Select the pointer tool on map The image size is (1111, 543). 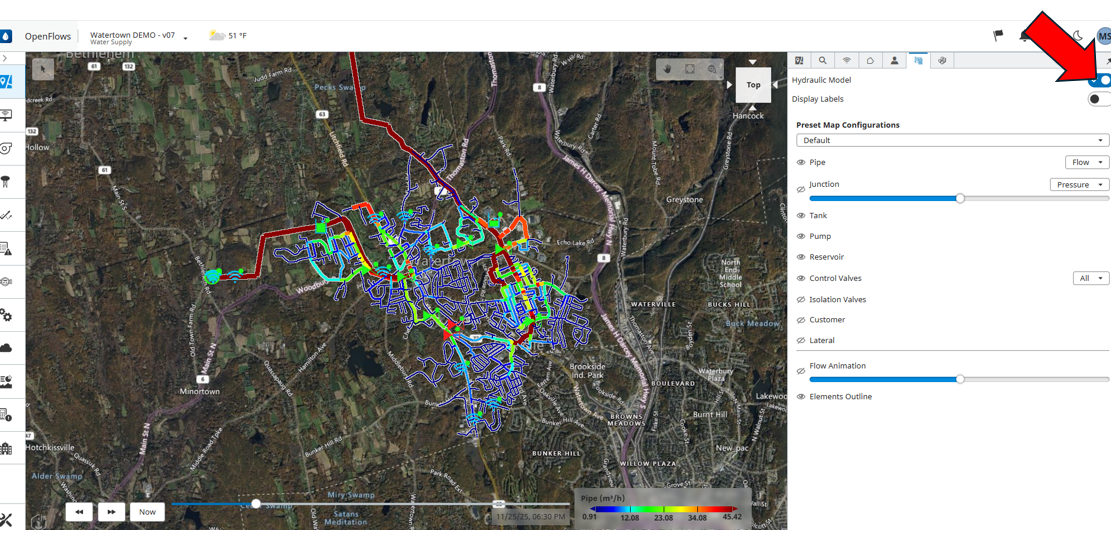pyautogui.click(x=43, y=69)
